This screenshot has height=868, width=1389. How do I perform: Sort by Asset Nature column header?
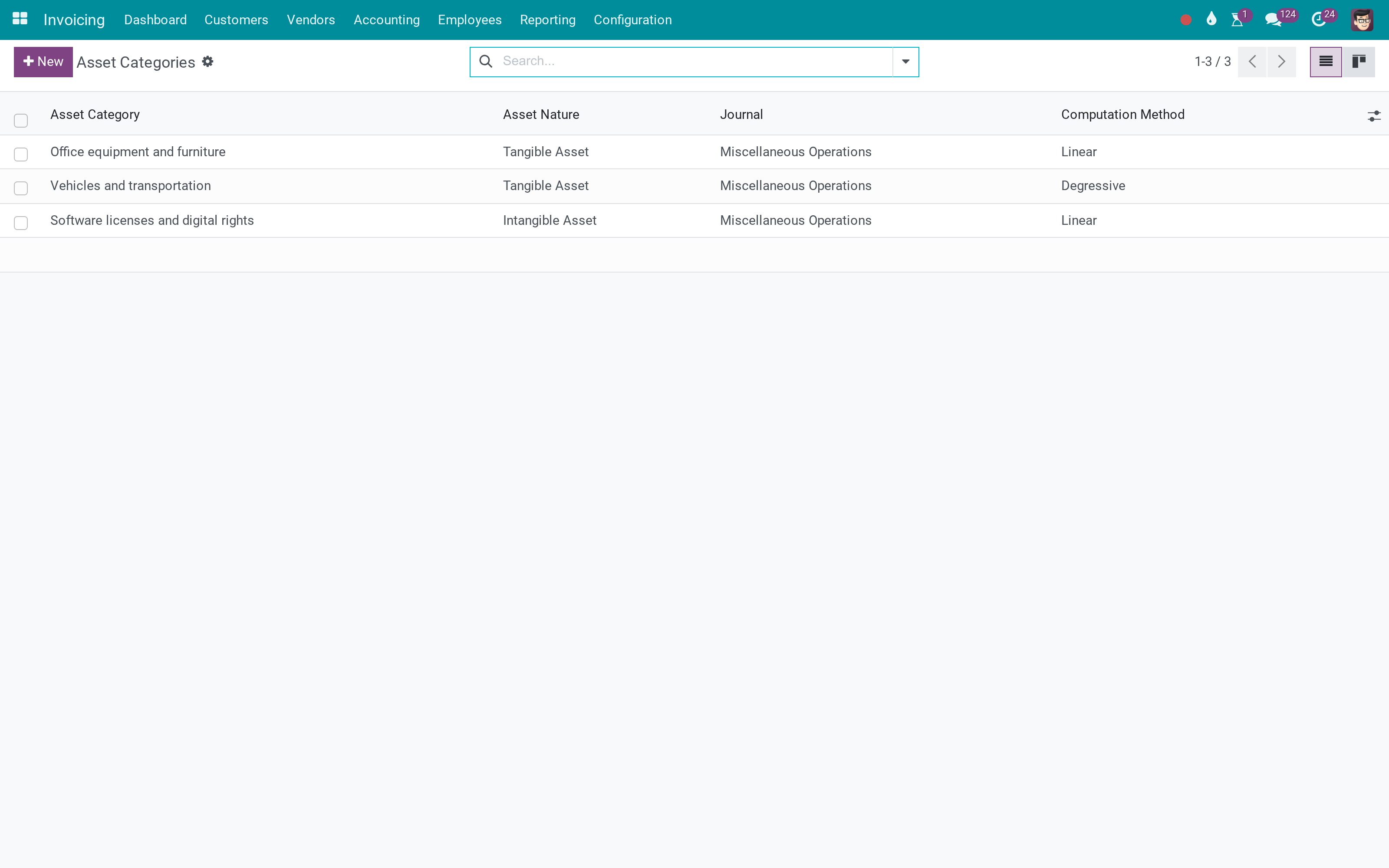tap(541, 114)
